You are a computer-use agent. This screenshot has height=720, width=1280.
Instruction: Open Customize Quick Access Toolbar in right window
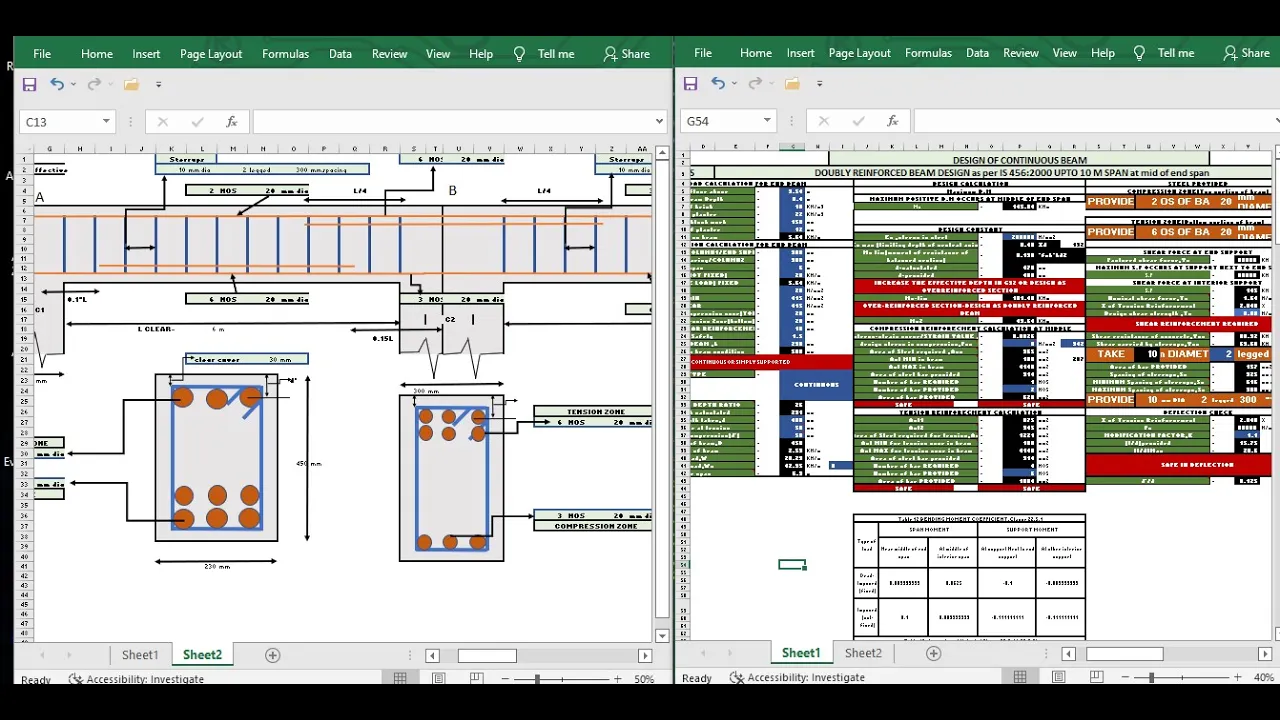point(819,84)
